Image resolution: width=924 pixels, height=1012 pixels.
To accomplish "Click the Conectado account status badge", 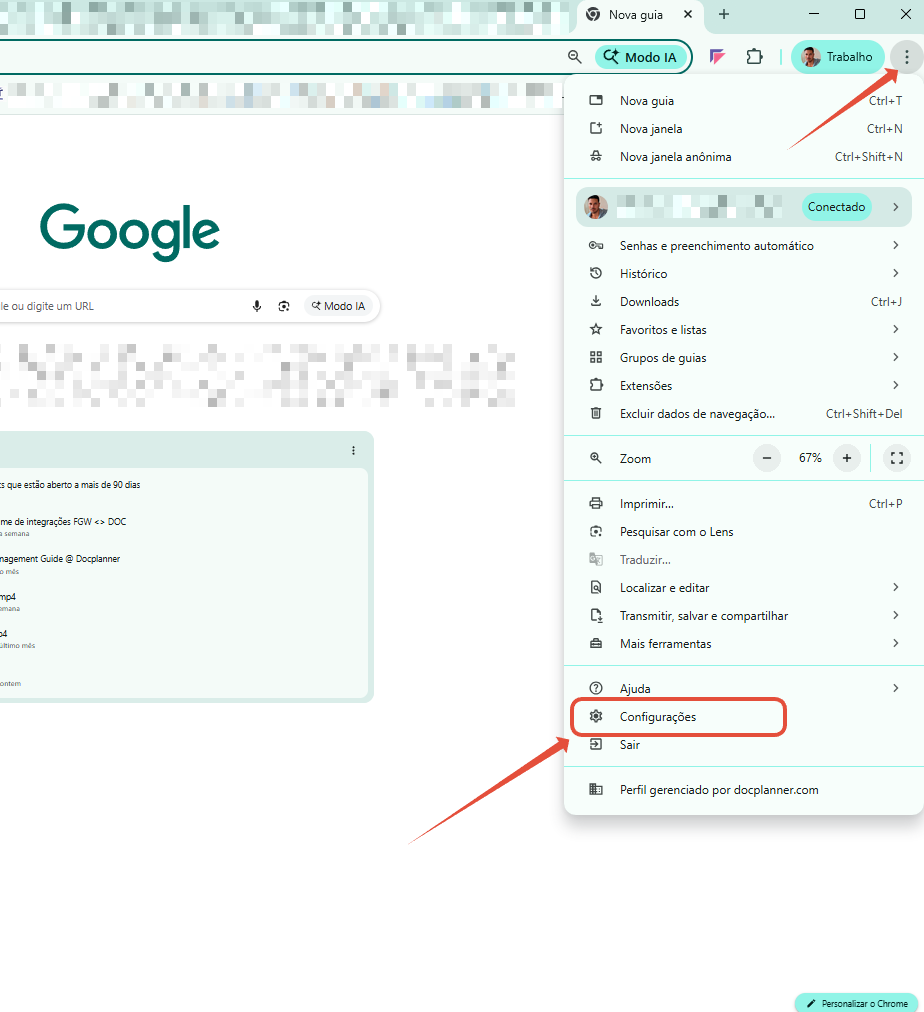I will [836, 207].
